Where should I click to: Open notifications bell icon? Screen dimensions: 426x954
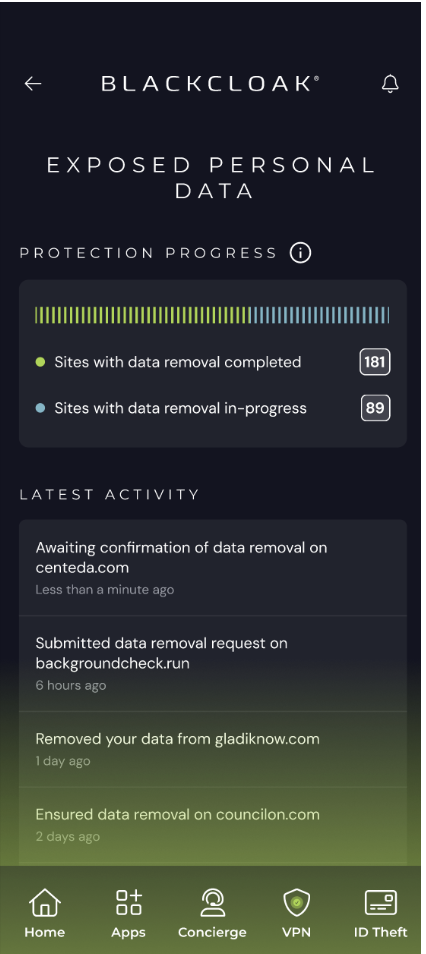[390, 84]
